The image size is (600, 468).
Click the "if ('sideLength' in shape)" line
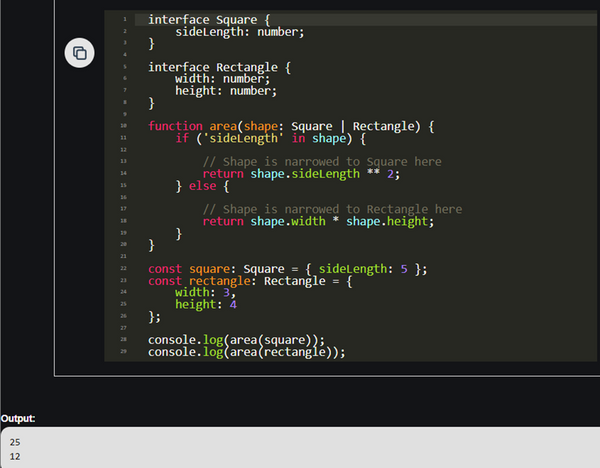tap(271, 138)
